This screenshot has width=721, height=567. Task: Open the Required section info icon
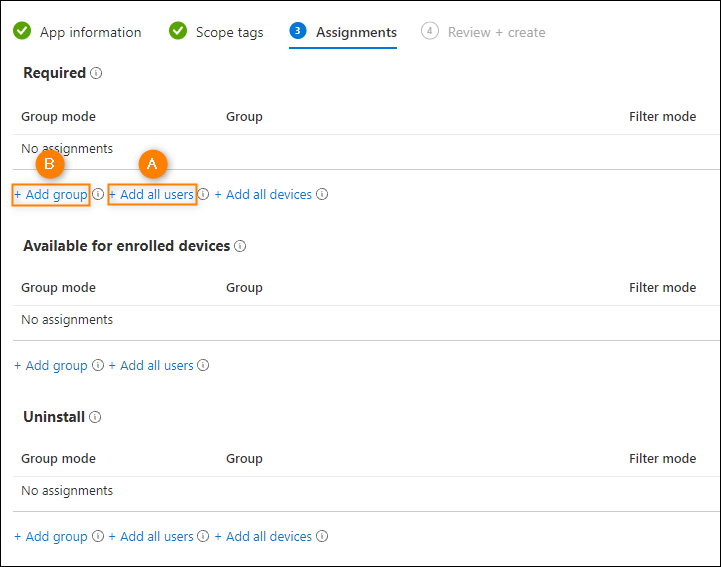[x=96, y=73]
